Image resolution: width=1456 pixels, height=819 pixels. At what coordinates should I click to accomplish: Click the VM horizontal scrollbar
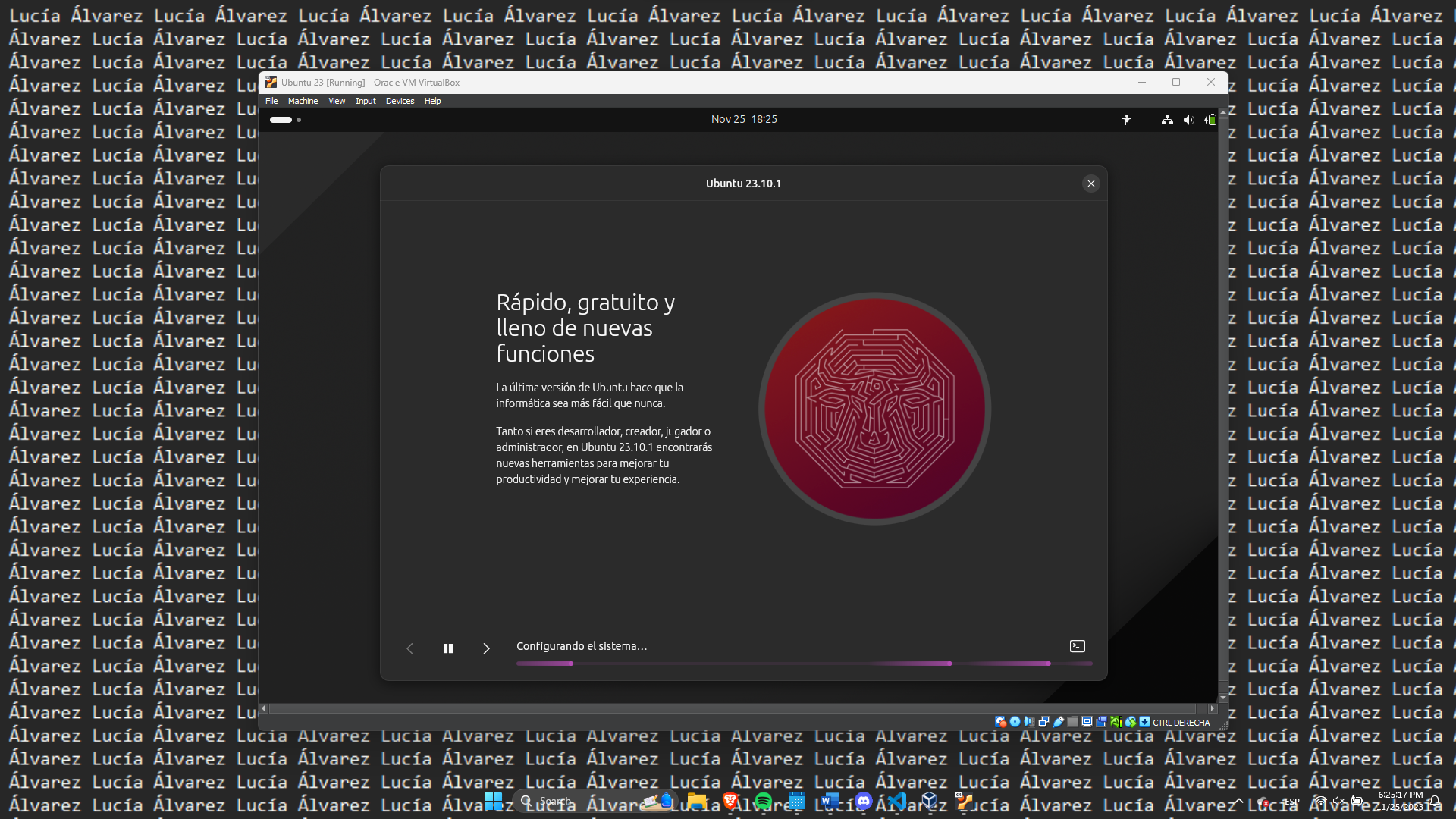pos(737,708)
